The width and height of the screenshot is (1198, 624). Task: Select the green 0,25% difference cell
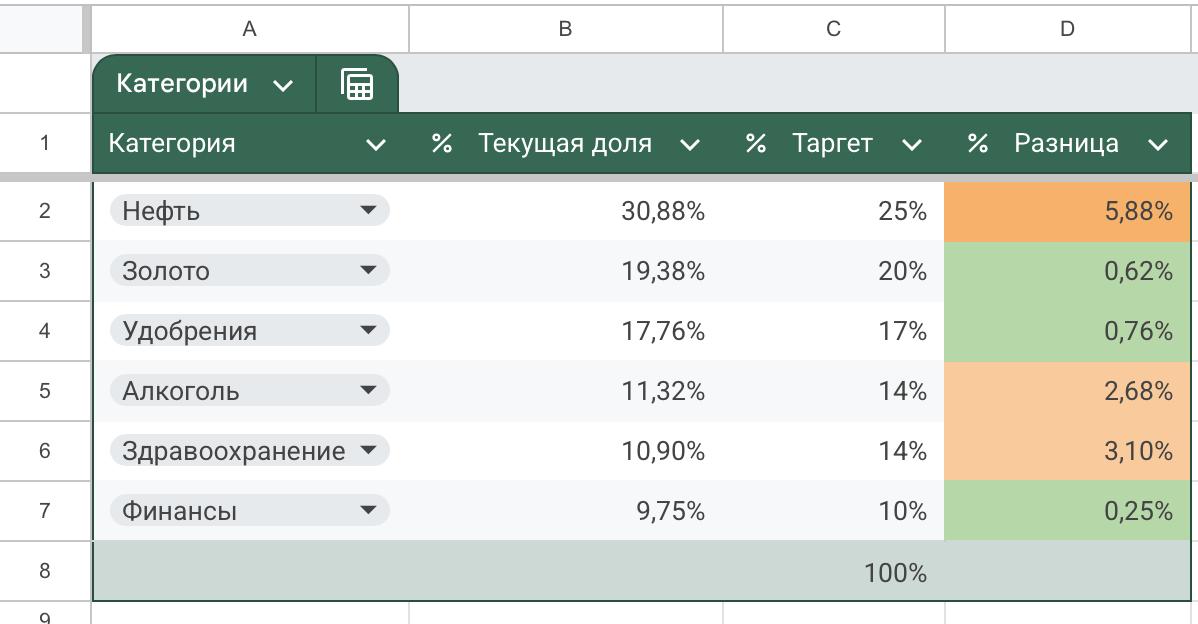[x=1067, y=511]
